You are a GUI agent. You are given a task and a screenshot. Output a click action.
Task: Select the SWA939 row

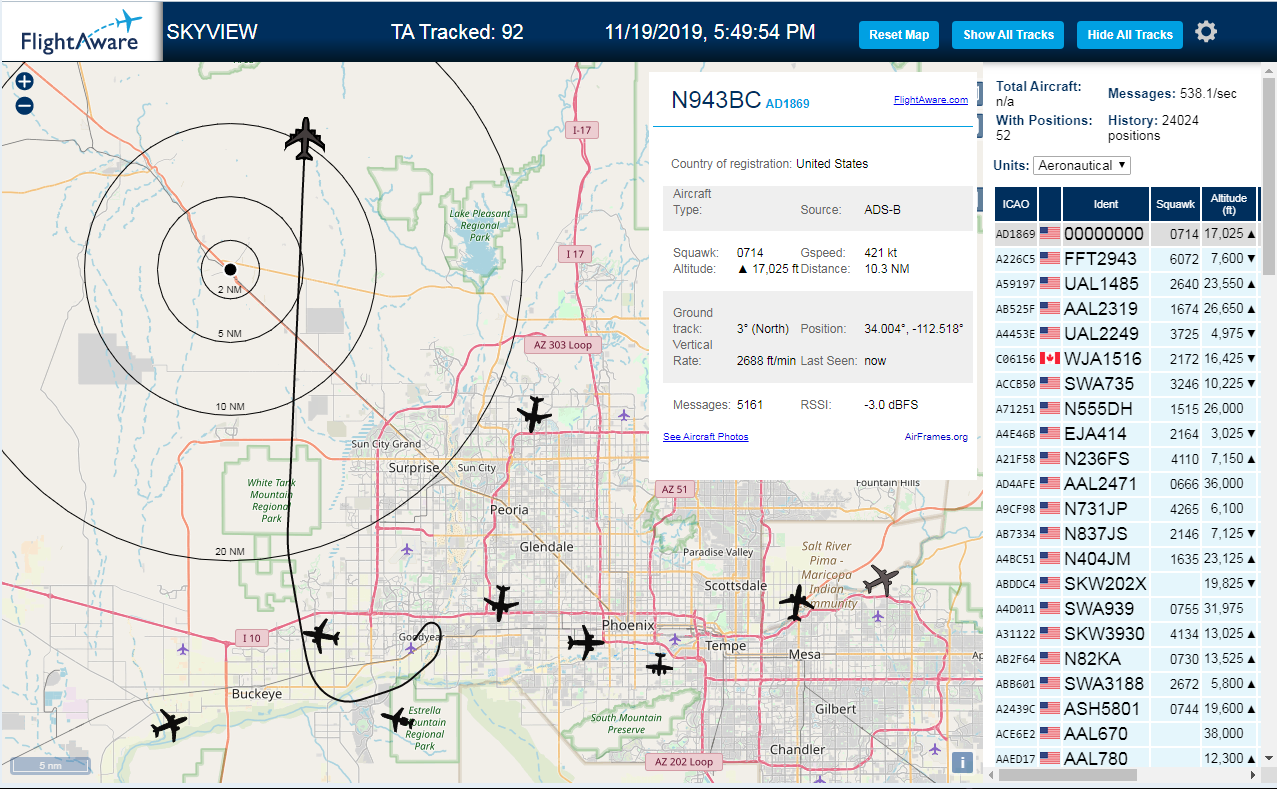tap(1125, 608)
